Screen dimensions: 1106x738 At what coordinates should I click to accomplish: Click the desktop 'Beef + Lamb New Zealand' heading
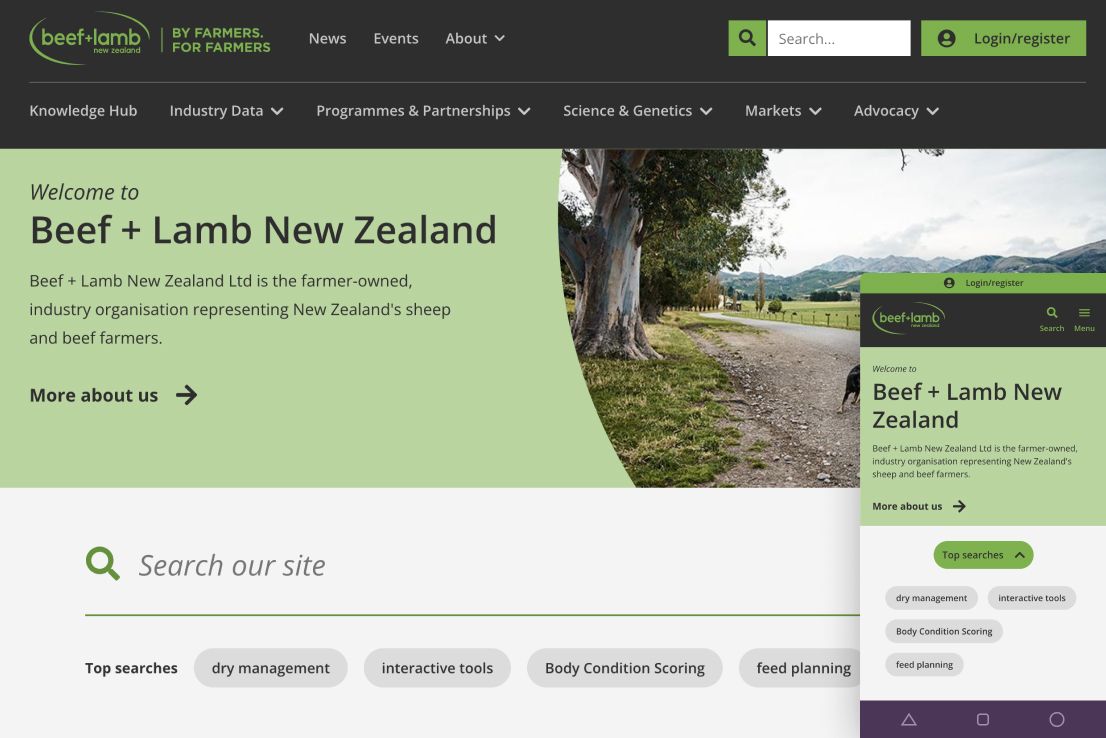[263, 230]
